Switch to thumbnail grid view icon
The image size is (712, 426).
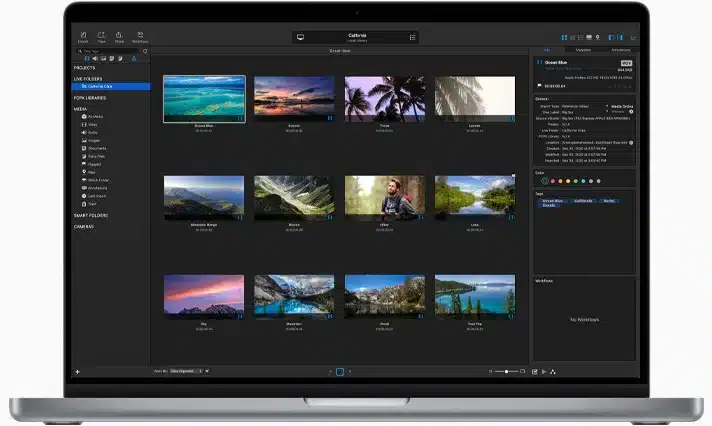[x=564, y=37]
